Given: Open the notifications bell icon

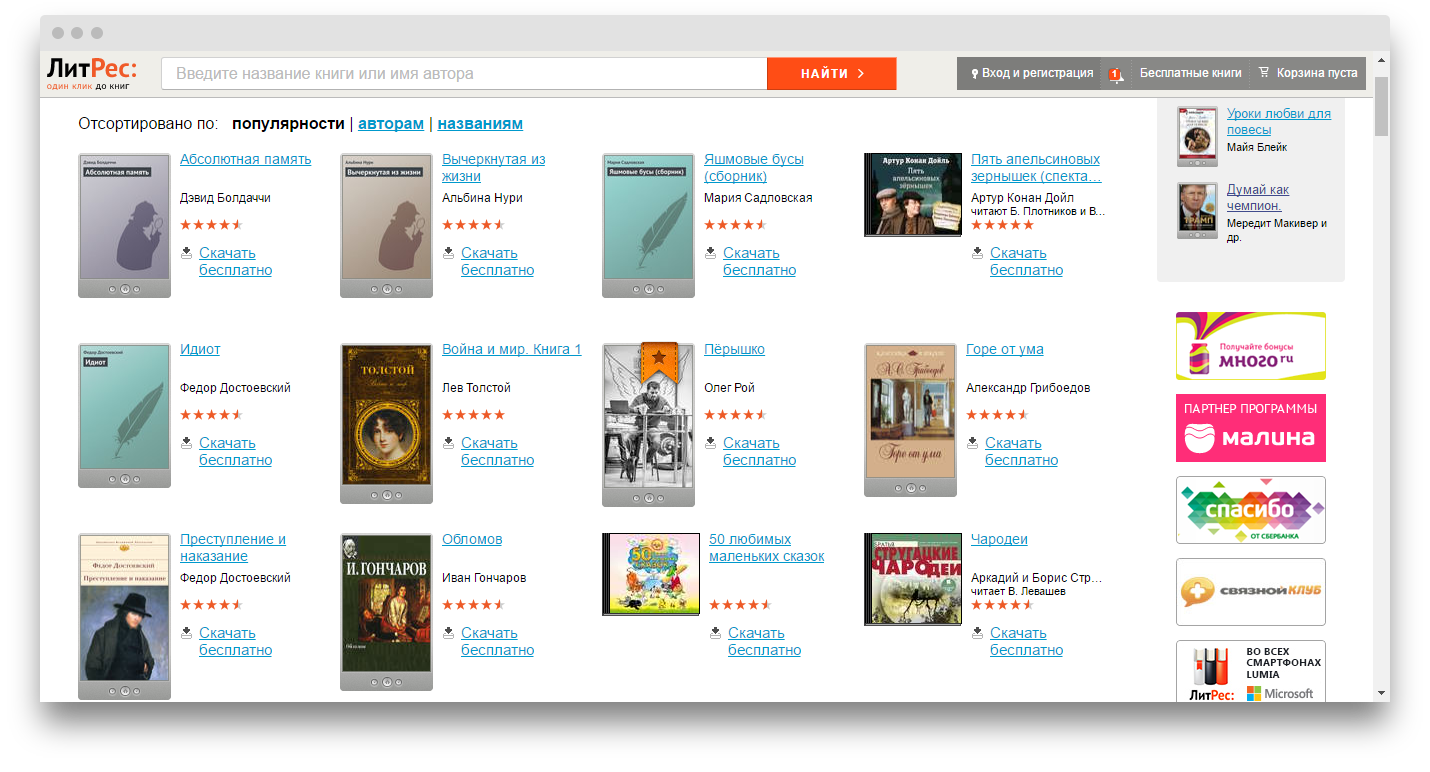Looking at the screenshot, I should tap(1116, 73).
